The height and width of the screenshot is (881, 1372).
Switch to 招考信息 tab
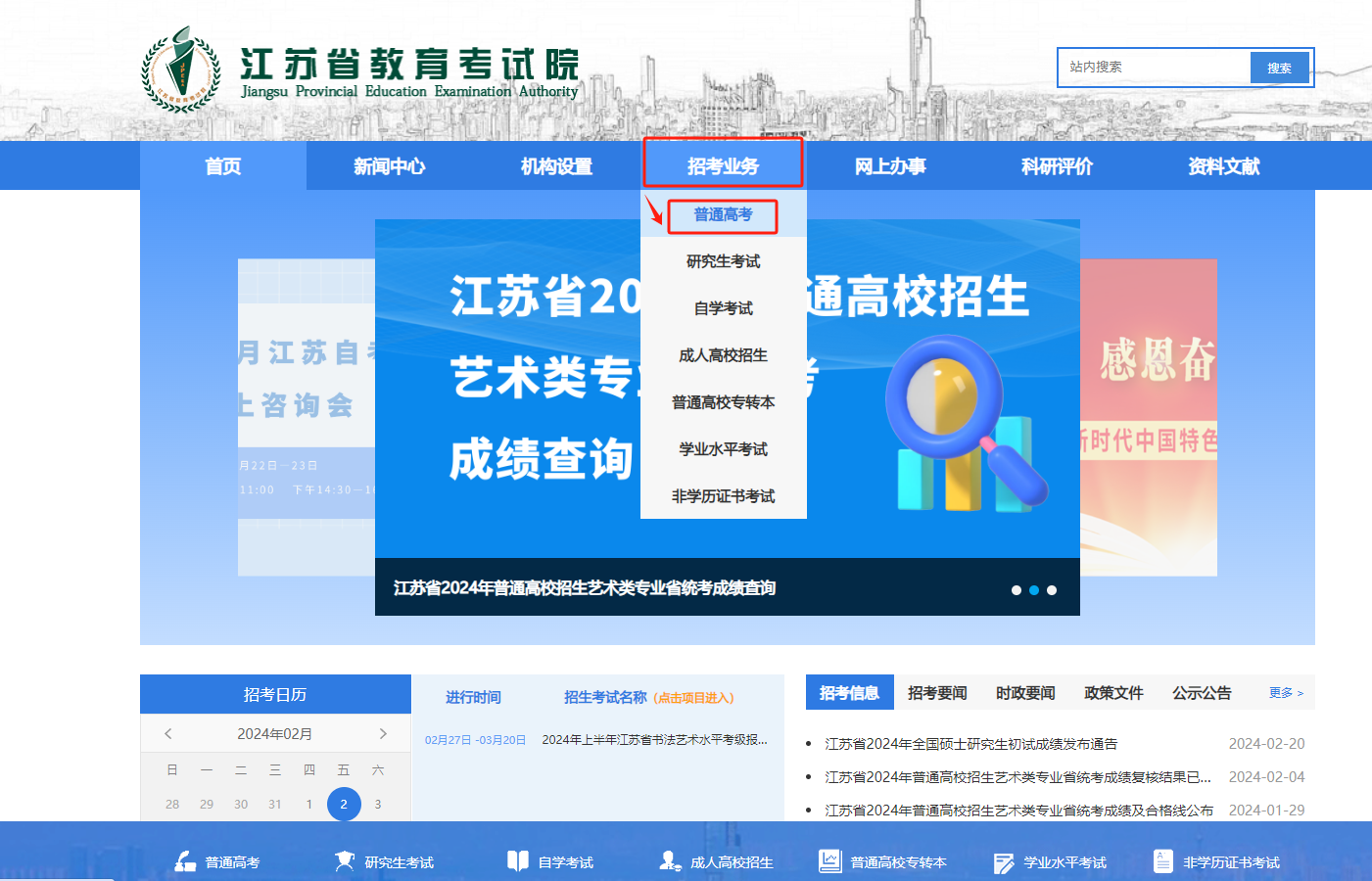coord(849,692)
